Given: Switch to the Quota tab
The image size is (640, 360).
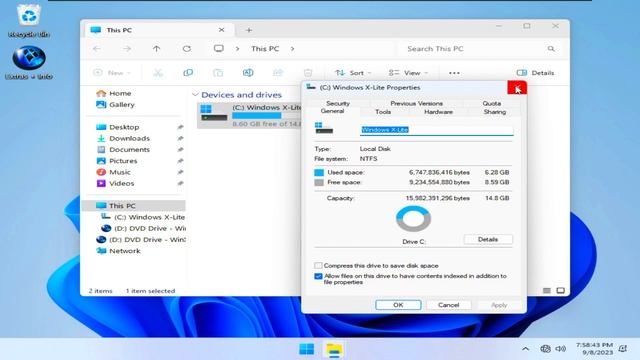Looking at the screenshot, I should [x=491, y=103].
